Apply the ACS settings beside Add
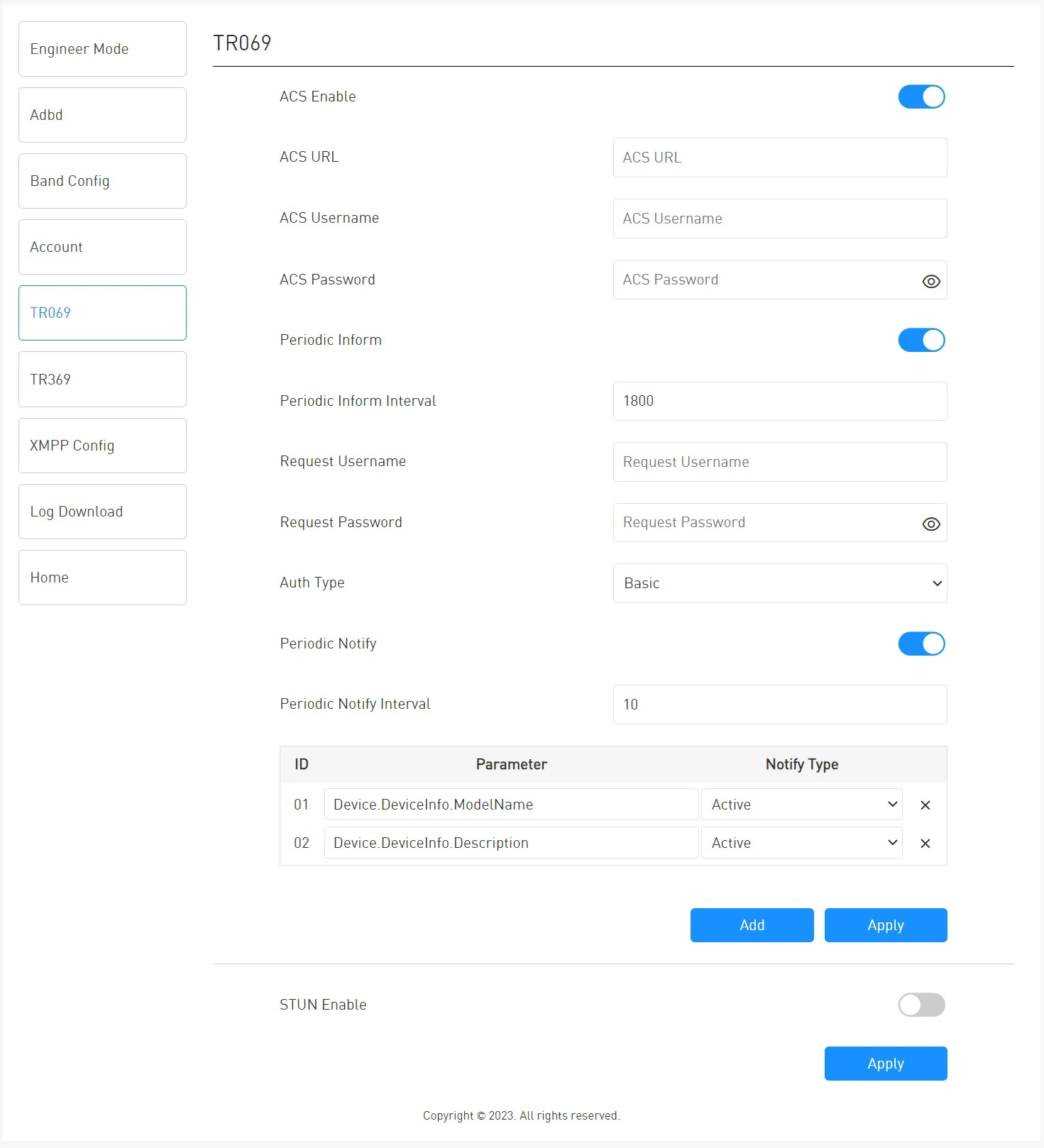1044x1148 pixels. coord(886,925)
